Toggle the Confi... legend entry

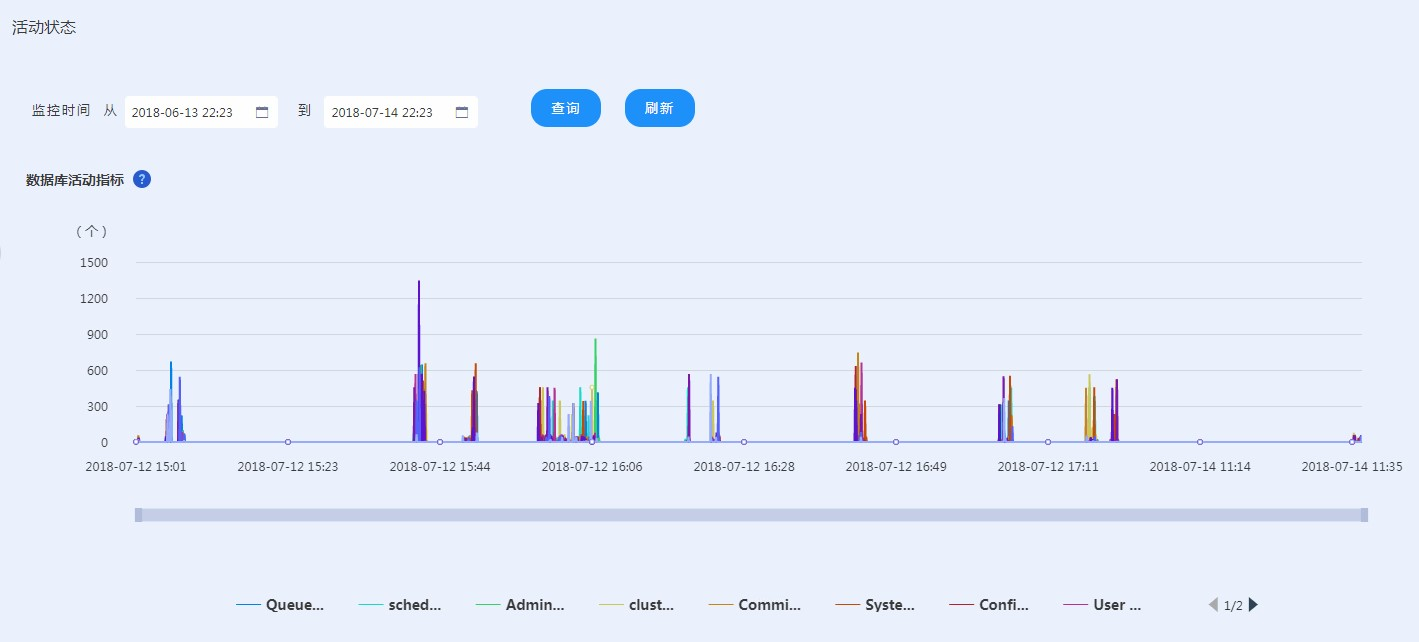click(990, 605)
